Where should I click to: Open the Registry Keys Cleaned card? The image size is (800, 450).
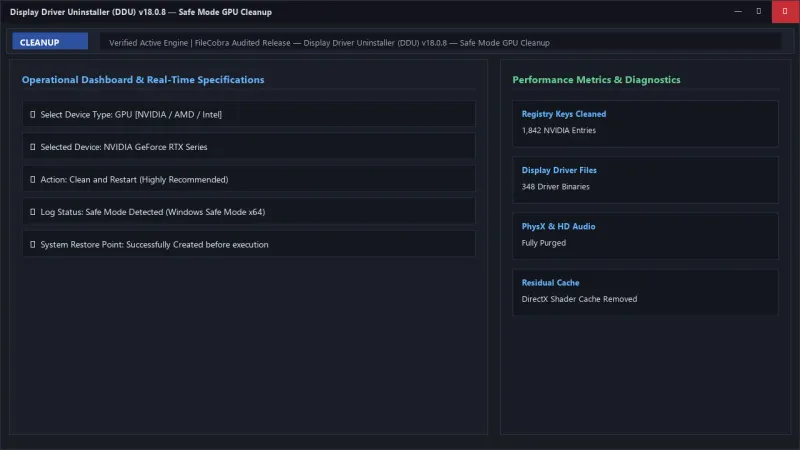pyautogui.click(x=645, y=123)
